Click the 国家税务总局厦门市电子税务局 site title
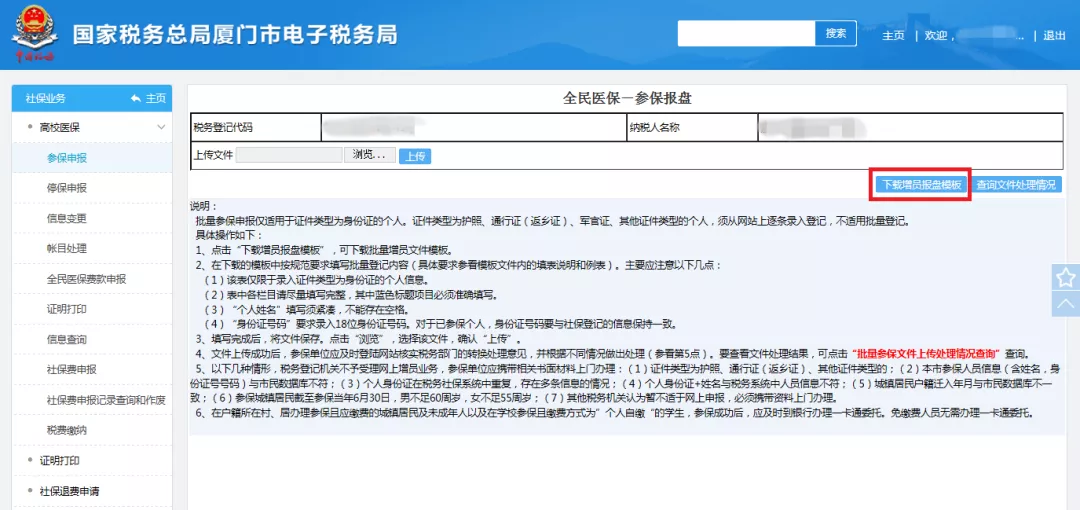The image size is (1080, 510). 235,34
